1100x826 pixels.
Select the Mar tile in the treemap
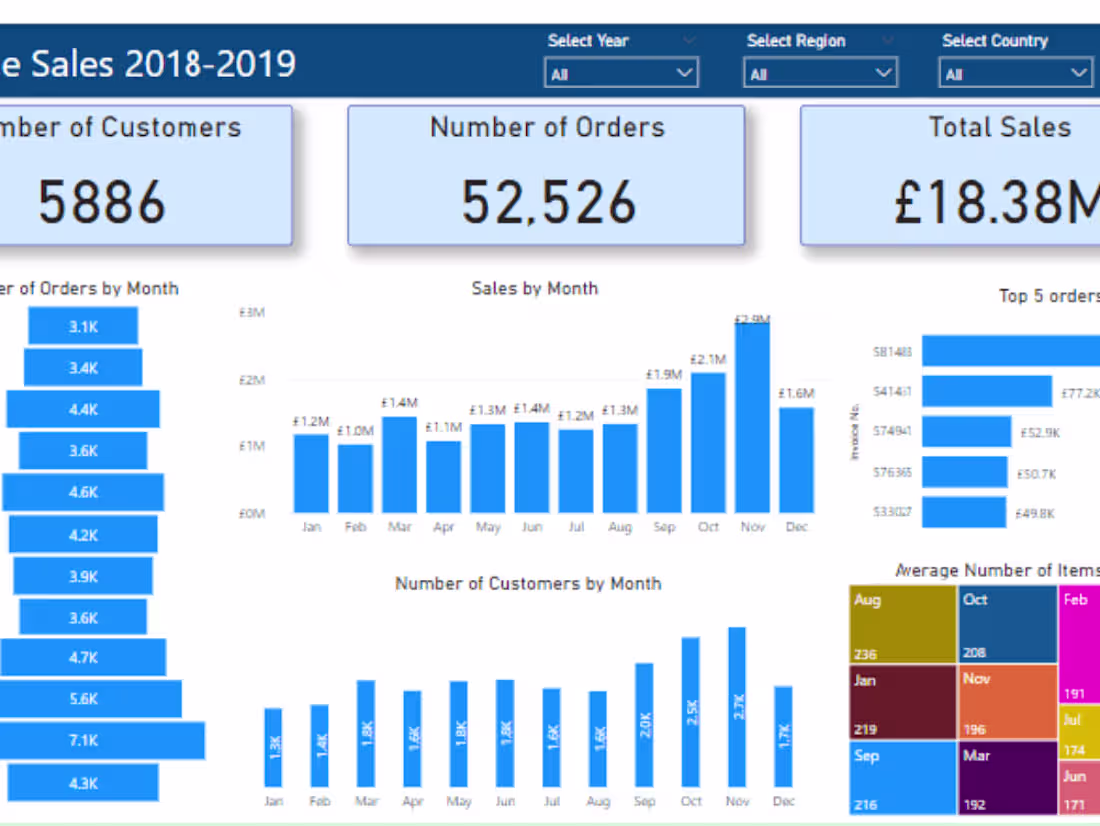point(1005,780)
